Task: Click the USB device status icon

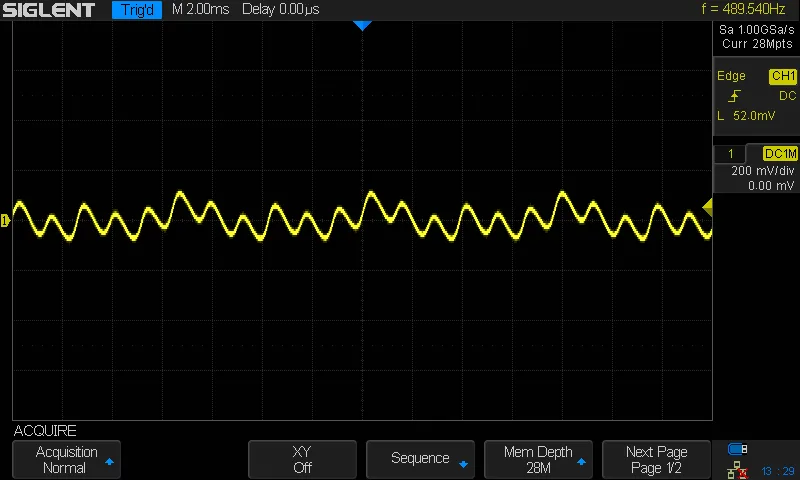Action: [737, 449]
